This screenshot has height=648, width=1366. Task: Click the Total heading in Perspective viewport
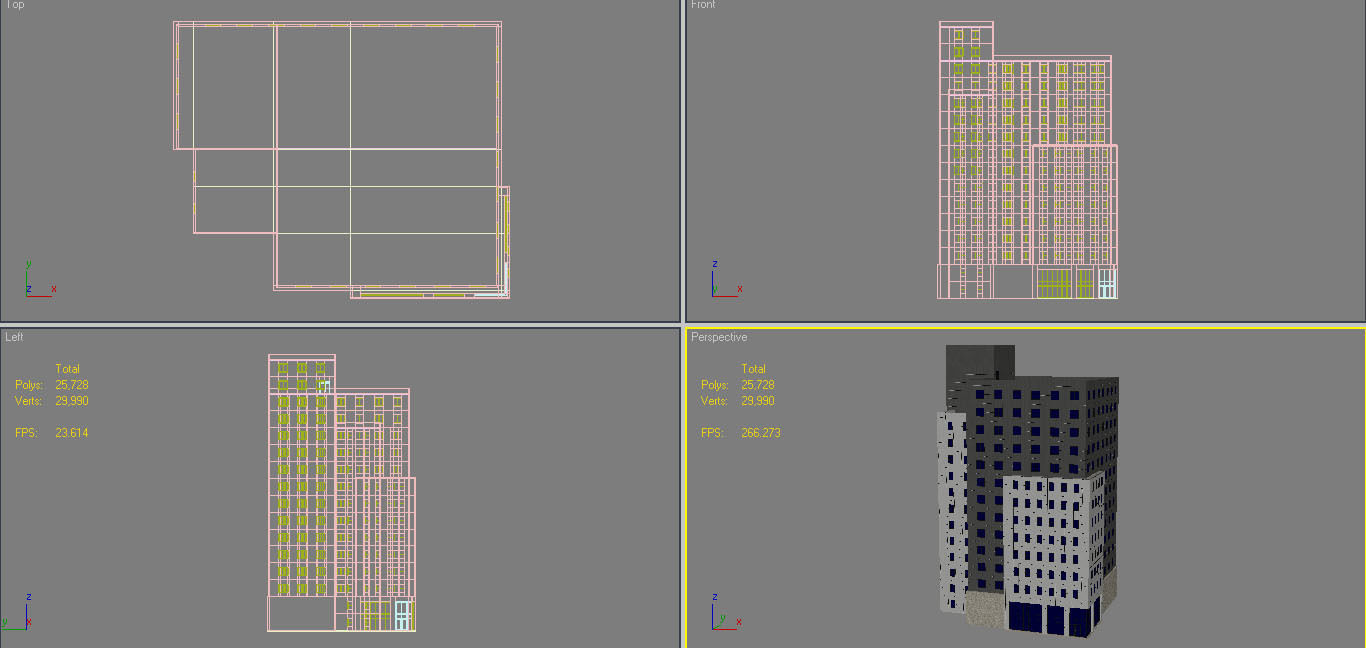[754, 369]
